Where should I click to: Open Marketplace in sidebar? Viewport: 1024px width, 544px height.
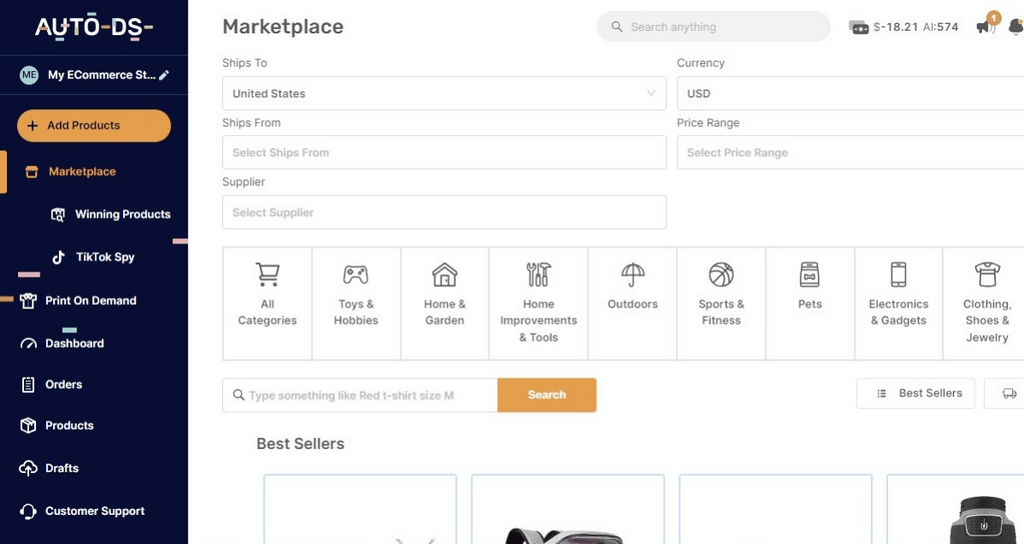pos(82,172)
